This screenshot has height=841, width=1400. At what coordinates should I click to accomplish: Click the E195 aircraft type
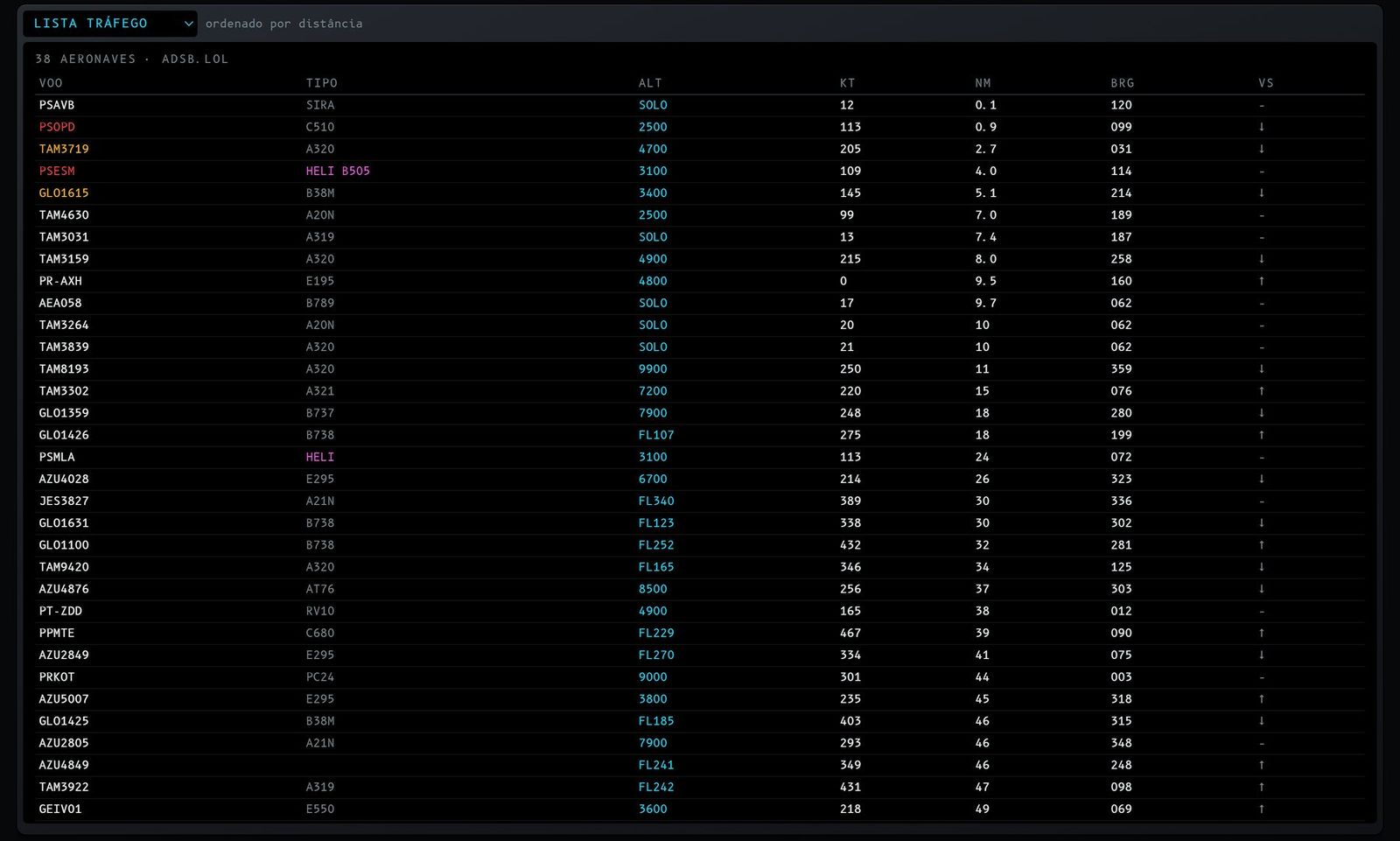[x=320, y=281]
